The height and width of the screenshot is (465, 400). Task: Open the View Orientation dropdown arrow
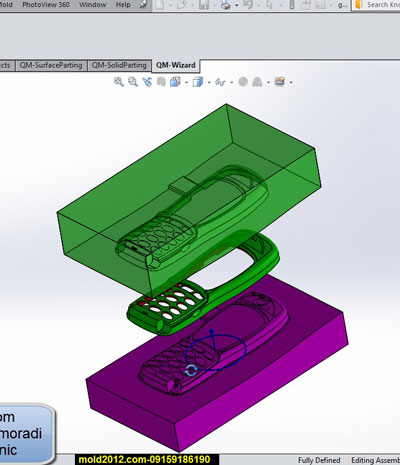click(x=186, y=82)
